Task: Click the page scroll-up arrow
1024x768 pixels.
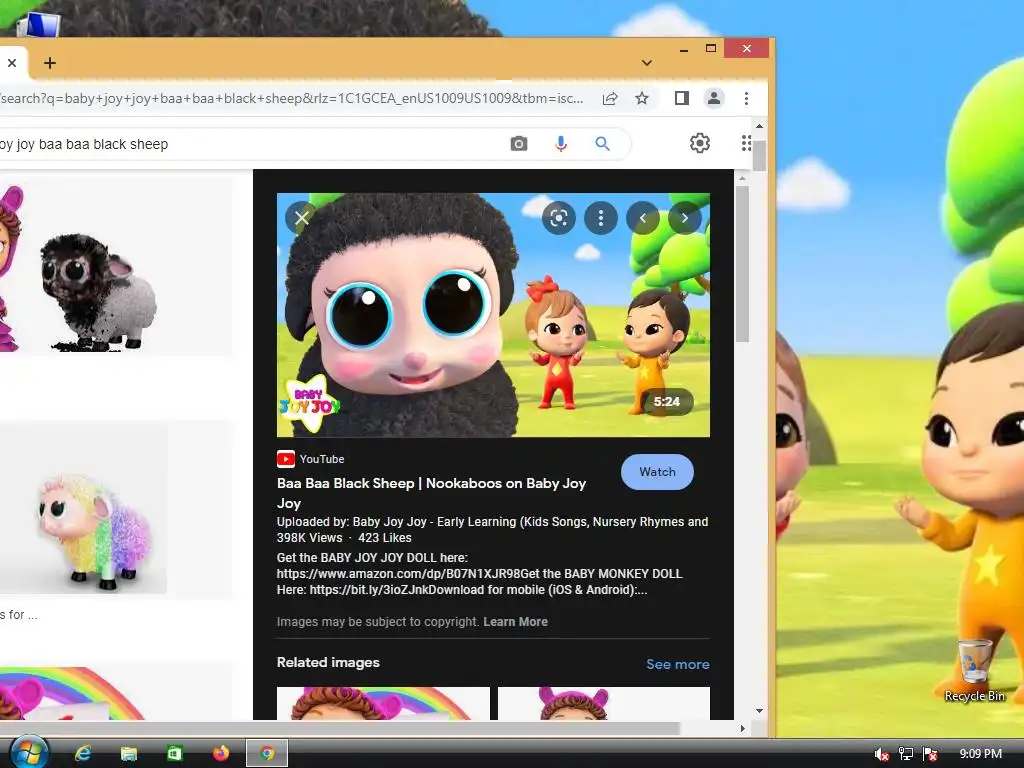Action: (x=759, y=126)
